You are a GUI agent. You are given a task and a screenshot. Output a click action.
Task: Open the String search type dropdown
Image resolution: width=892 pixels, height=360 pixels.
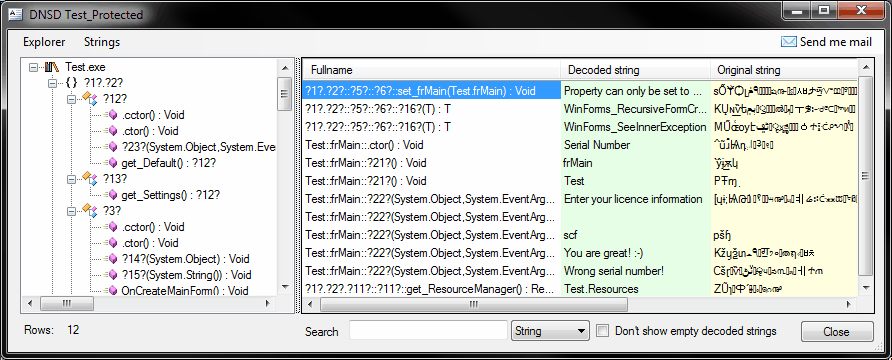coord(550,331)
